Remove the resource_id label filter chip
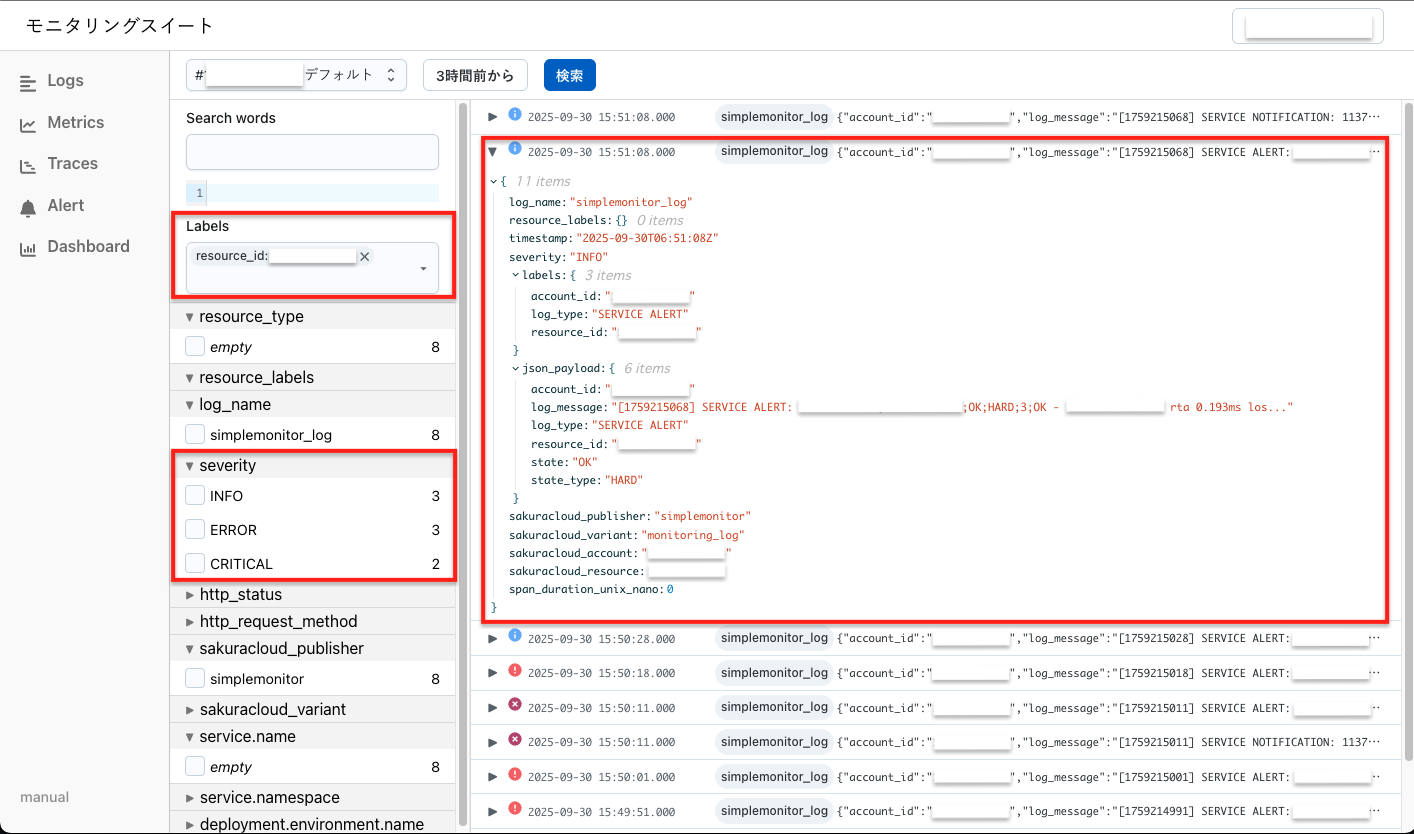Screen dimensions: 1414x834 [x=364, y=257]
